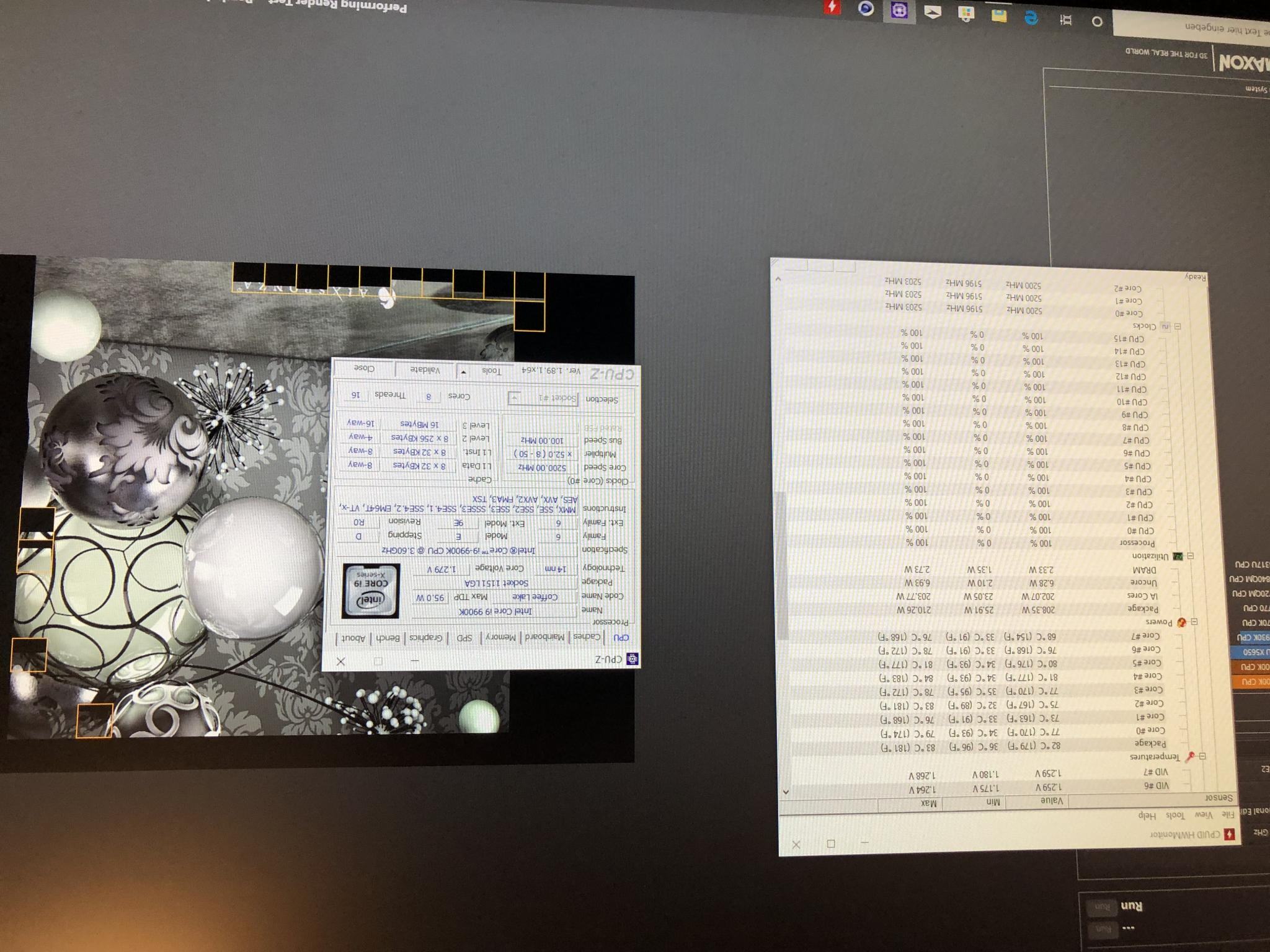
Task: Launch File Explorer from the taskbar
Action: (x=998, y=15)
